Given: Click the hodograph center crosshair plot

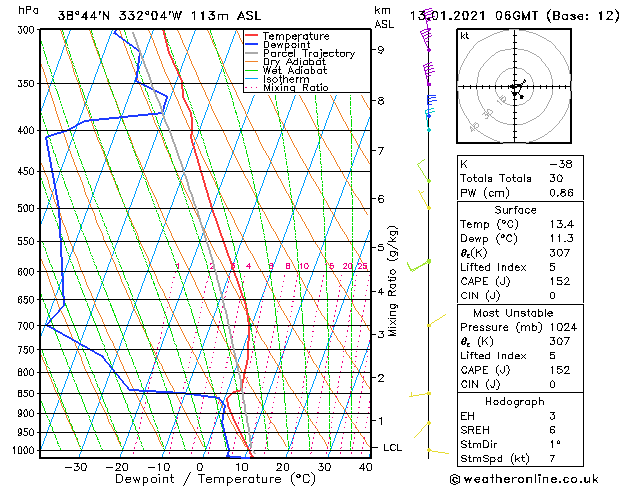Looking at the screenshot, I should 514,86.
